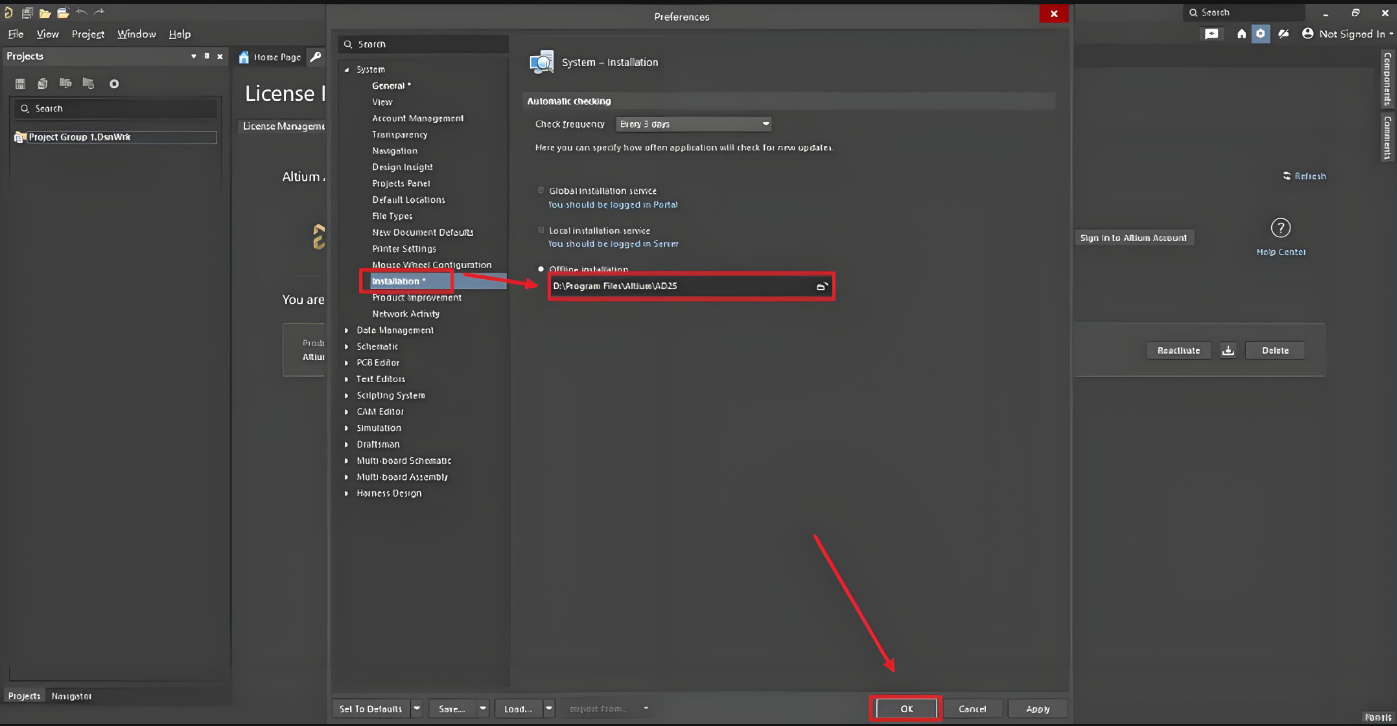The image size is (1397, 726).
Task: Open the Save... dropdown arrow
Action: coord(482,708)
